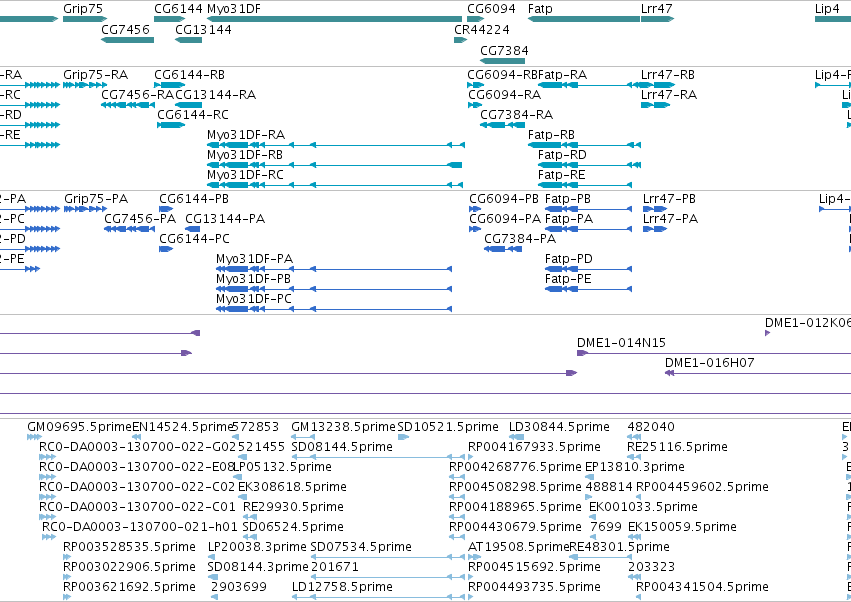Select the Grip75 gene label
The width and height of the screenshot is (851, 602).
tap(82, 9)
